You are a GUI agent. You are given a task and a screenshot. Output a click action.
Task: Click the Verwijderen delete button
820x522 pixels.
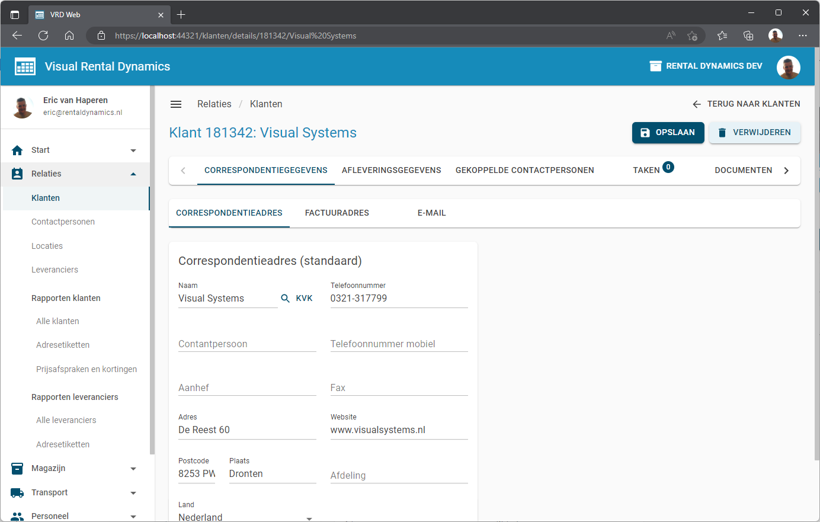[x=755, y=132]
